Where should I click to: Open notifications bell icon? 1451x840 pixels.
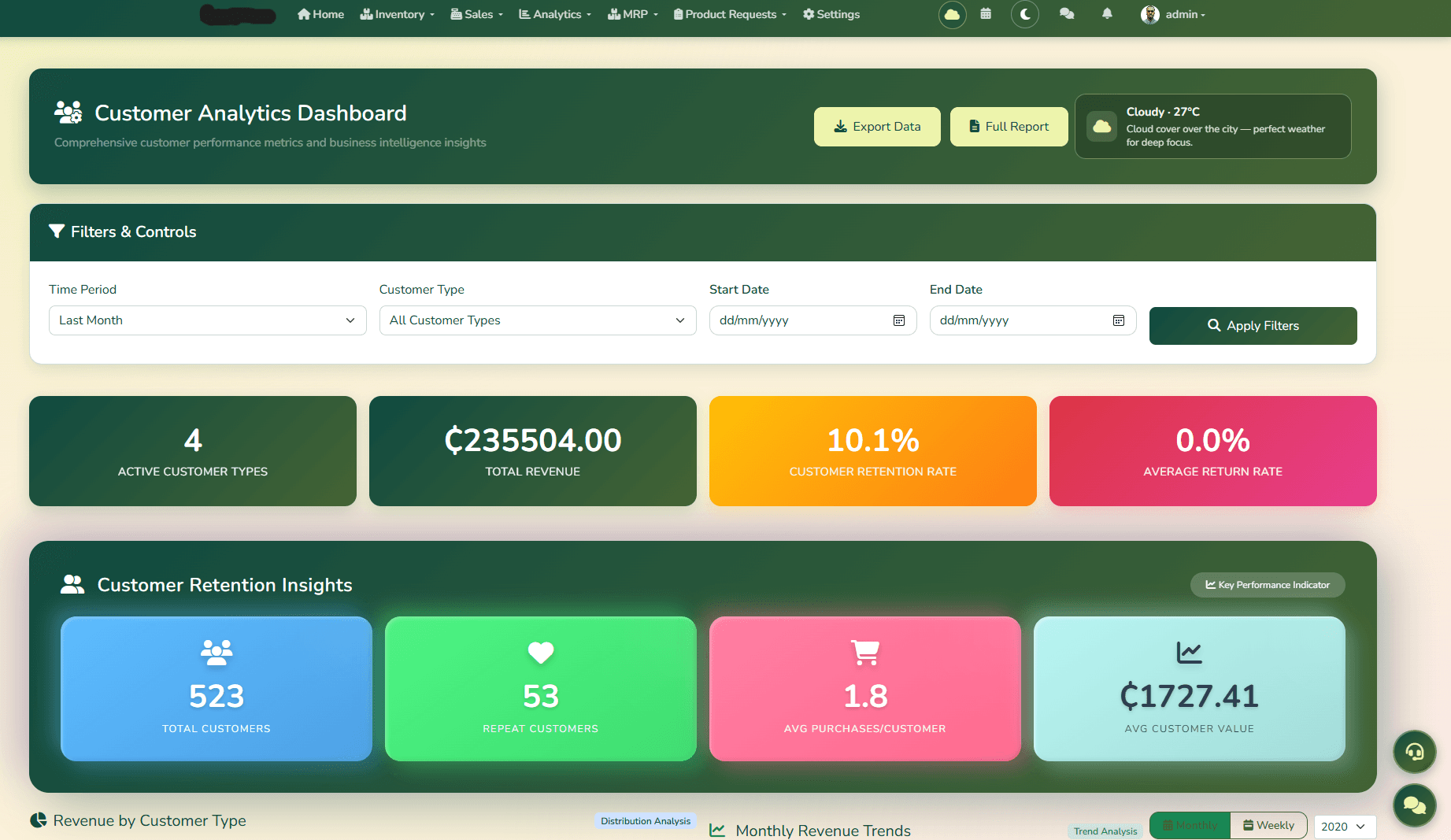pyautogui.click(x=1107, y=14)
